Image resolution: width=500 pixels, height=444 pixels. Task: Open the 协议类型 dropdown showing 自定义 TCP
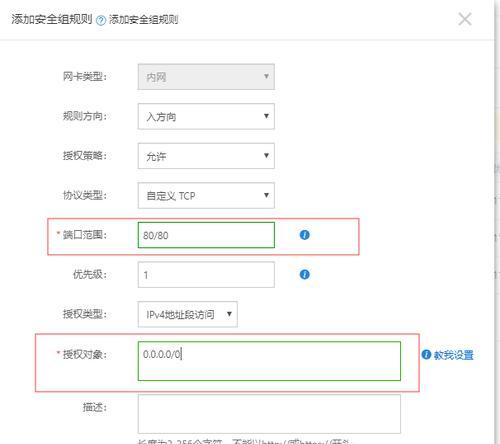click(x=206, y=195)
